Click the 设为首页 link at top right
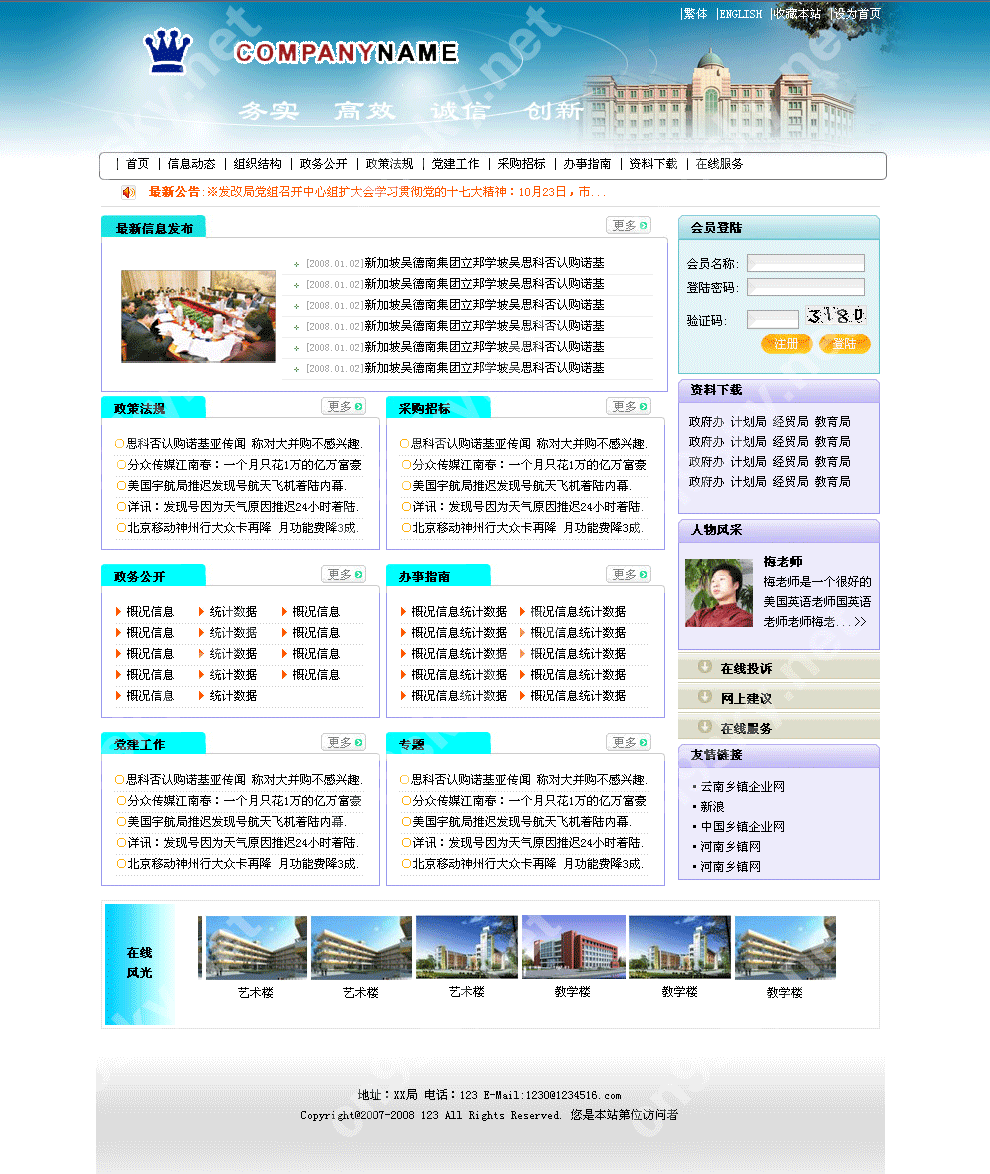The image size is (990, 1174). pyautogui.click(x=858, y=14)
